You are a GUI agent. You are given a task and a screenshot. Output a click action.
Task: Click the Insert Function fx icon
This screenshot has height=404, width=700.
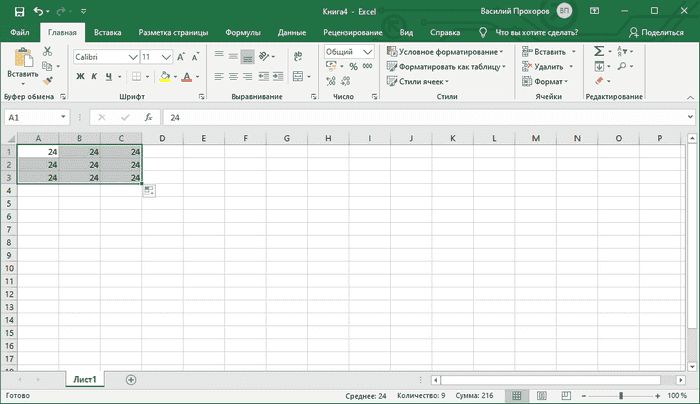tap(149, 117)
